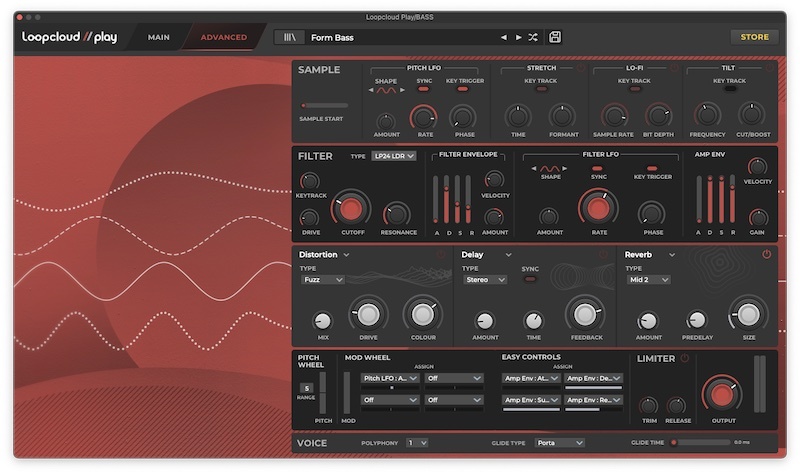Toggle Delay Sync switch

tap(530, 280)
